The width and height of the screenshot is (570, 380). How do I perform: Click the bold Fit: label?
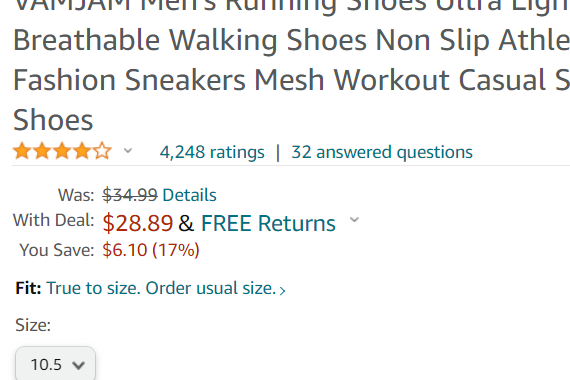(28, 288)
